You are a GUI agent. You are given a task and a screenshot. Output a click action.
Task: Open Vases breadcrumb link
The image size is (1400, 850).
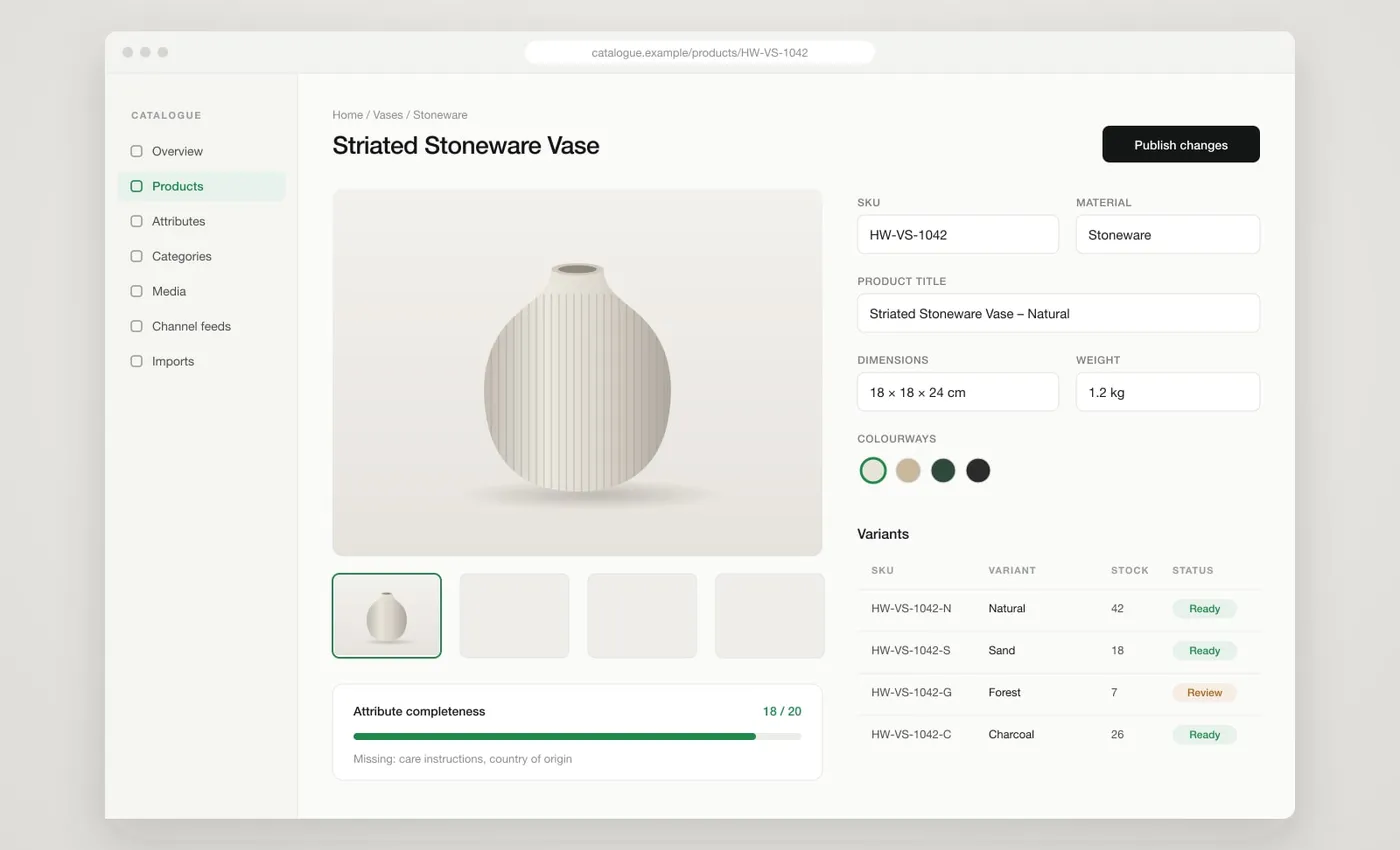[x=388, y=115]
